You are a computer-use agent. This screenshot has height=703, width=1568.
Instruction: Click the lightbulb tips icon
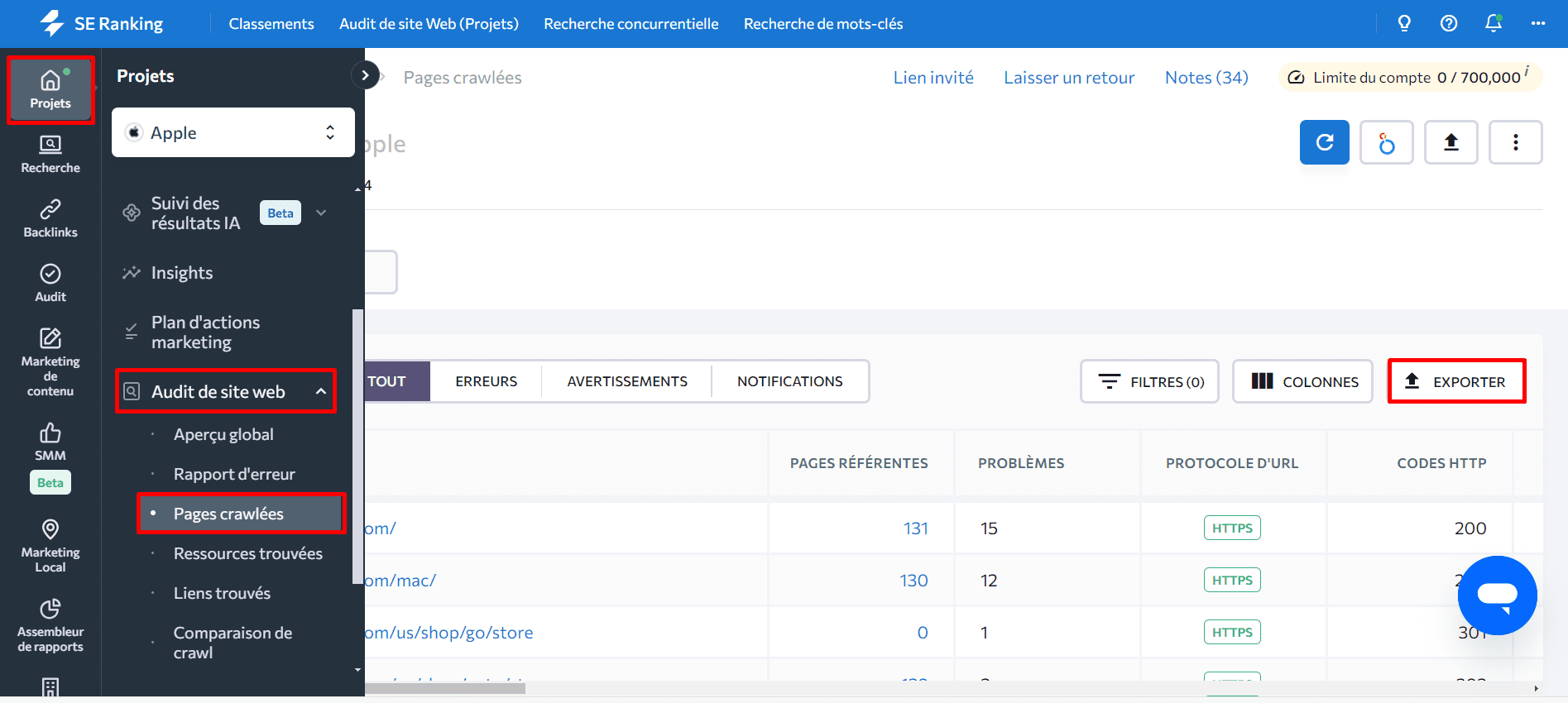coord(1404,23)
